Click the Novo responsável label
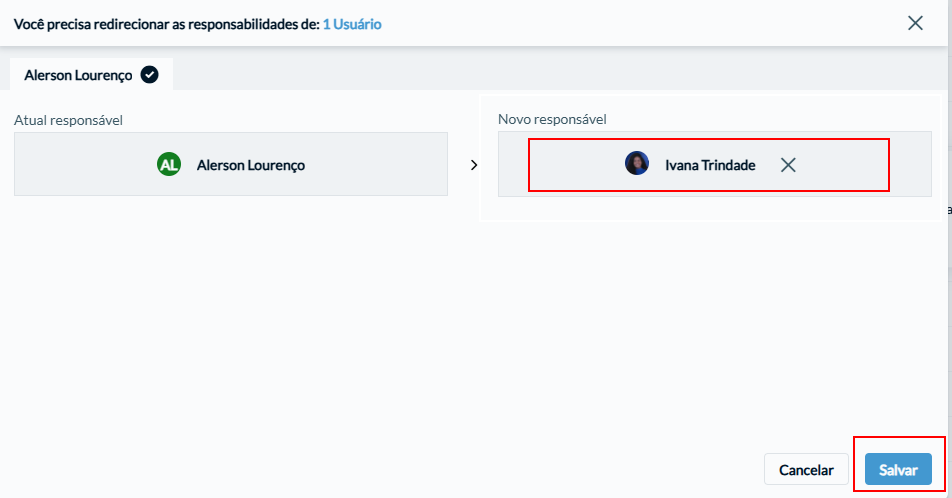Viewport: 952px width, 498px height. (x=552, y=119)
